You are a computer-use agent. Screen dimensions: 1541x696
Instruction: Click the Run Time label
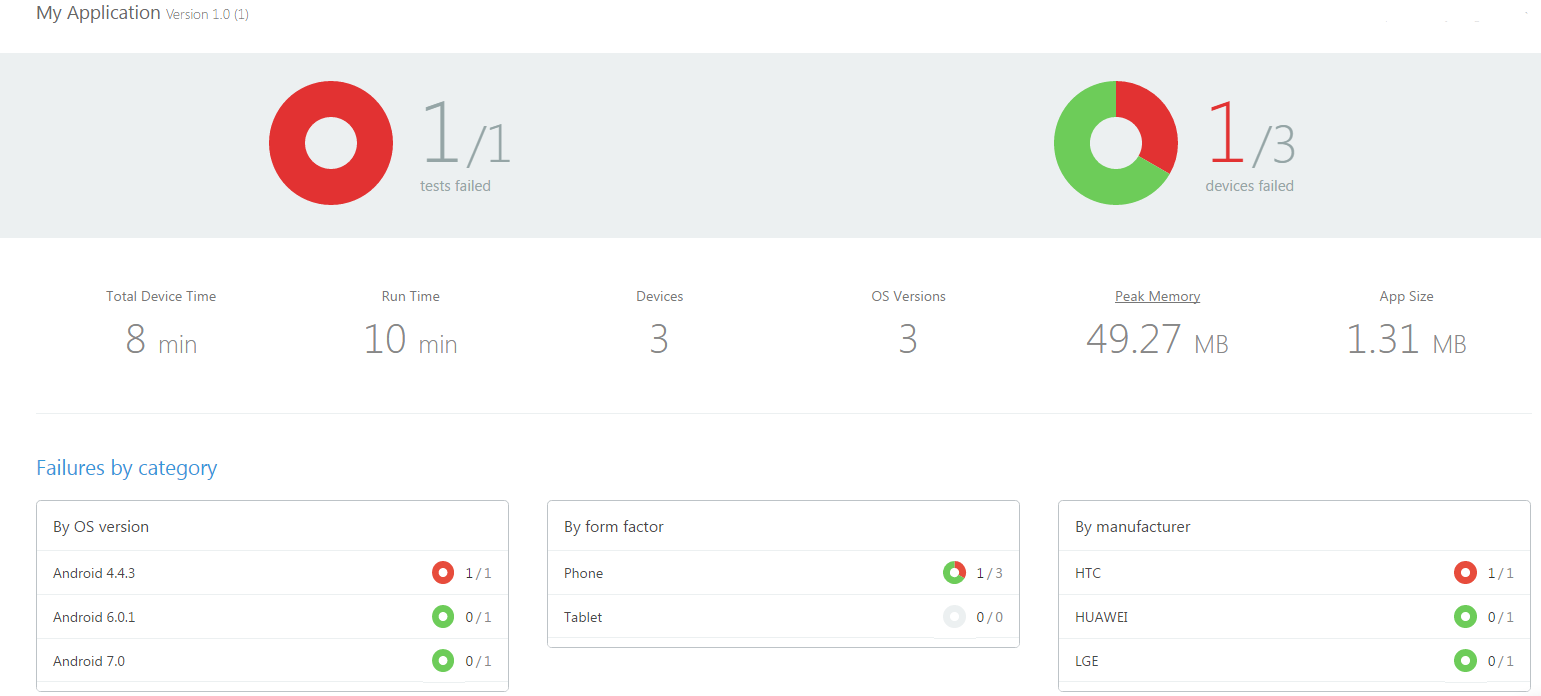click(x=411, y=296)
